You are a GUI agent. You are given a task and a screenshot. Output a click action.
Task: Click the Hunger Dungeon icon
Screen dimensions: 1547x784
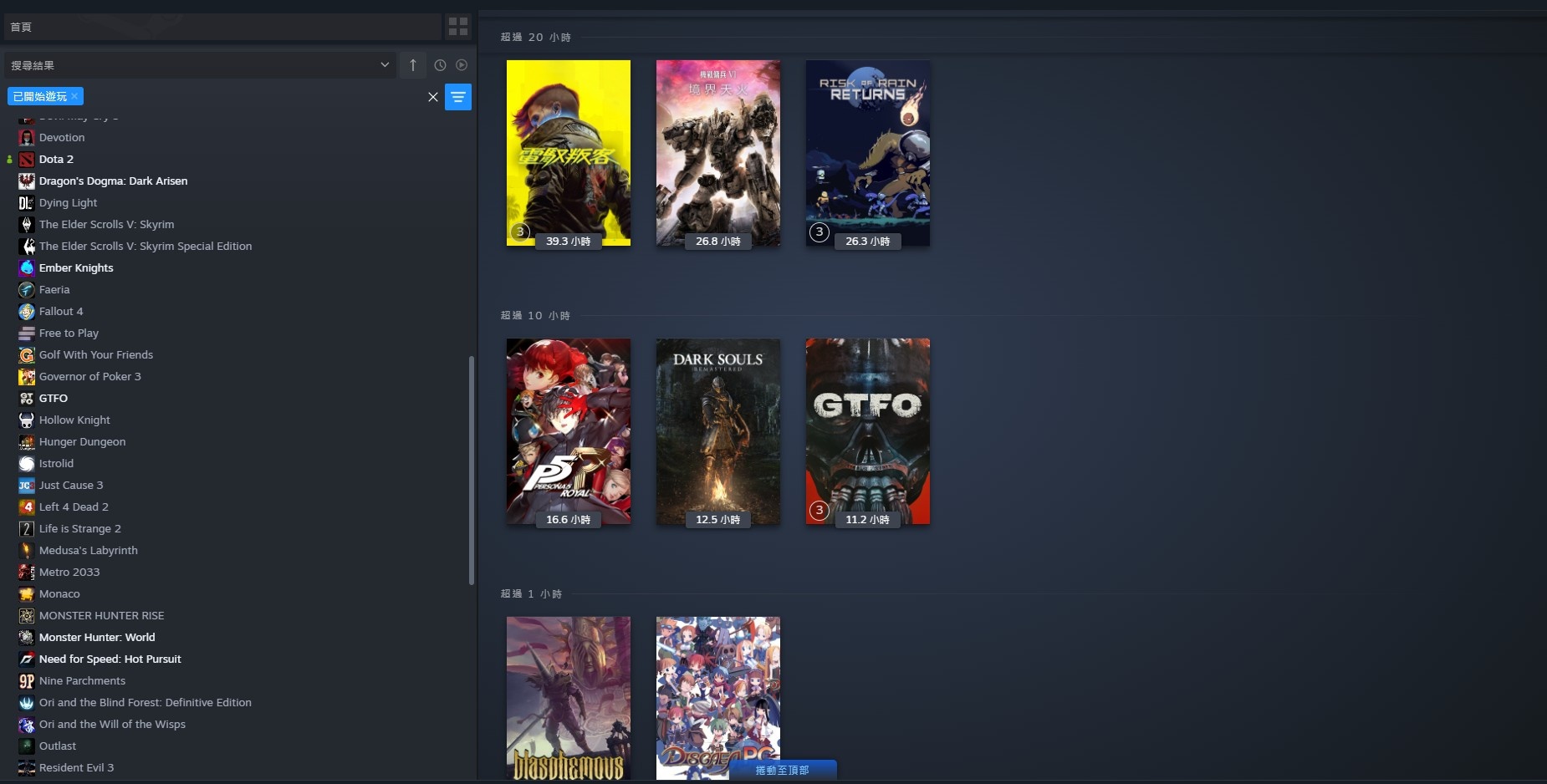pos(27,442)
